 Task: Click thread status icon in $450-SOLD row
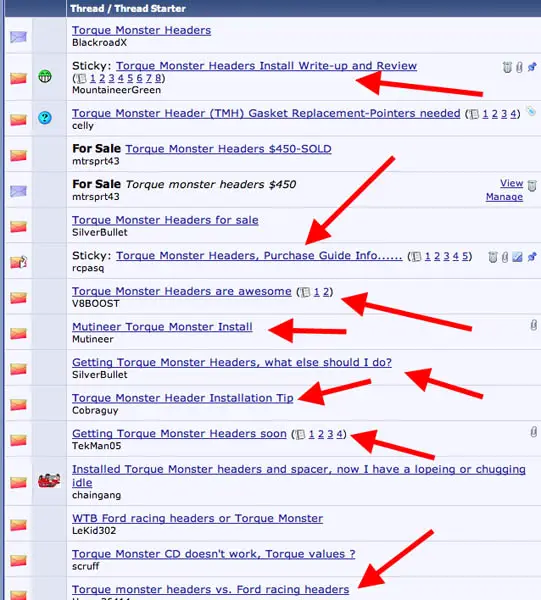coord(18,155)
